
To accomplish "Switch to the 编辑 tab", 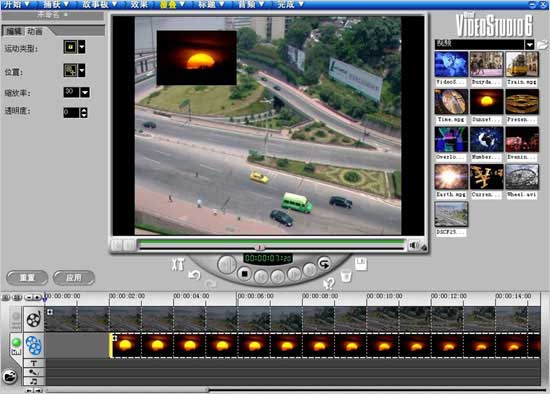I will click(14, 31).
